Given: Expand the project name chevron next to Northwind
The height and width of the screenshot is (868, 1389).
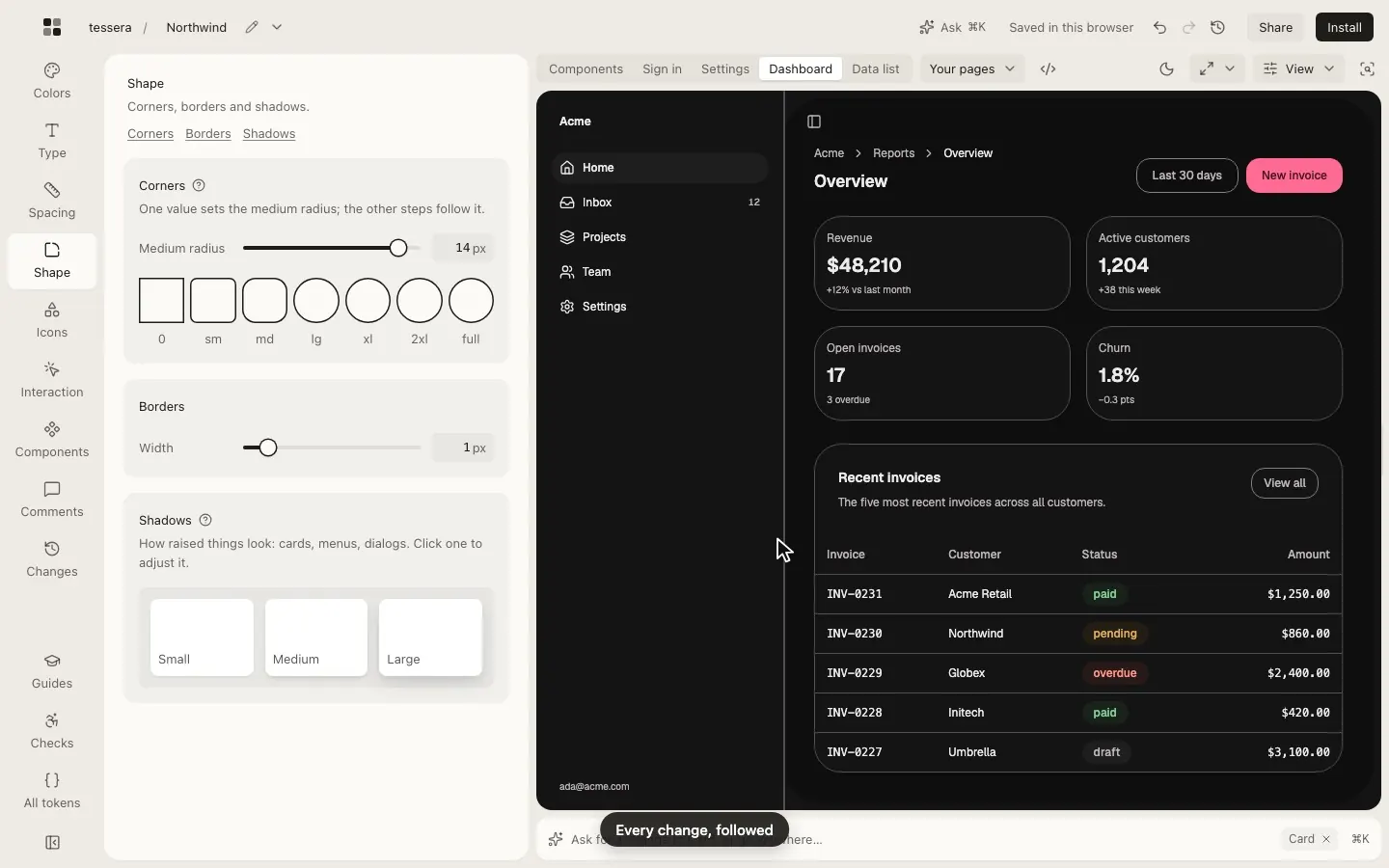Looking at the screenshot, I should (x=277, y=27).
